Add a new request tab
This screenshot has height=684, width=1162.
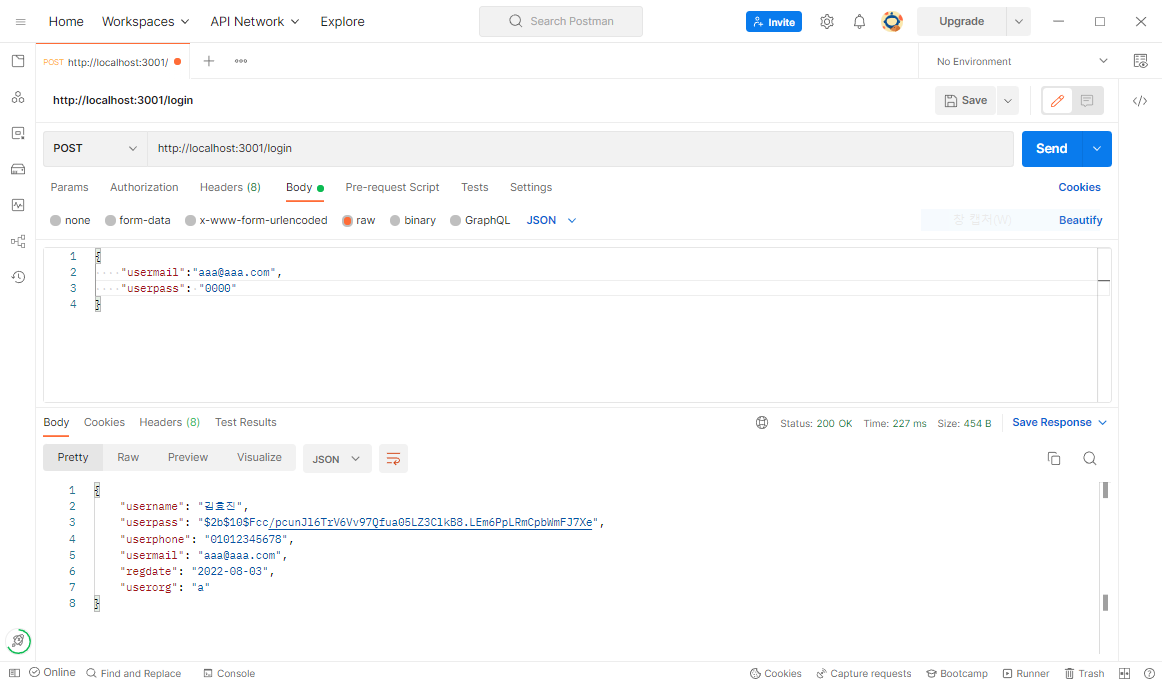click(x=209, y=61)
